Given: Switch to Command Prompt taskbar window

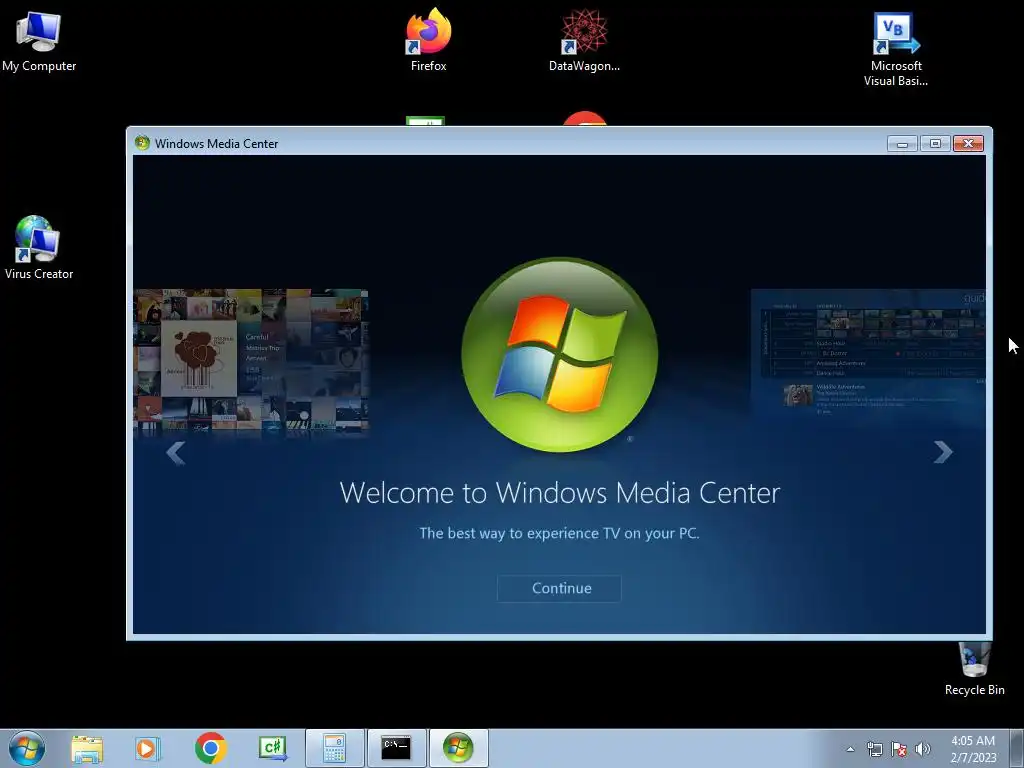Looking at the screenshot, I should [396, 748].
